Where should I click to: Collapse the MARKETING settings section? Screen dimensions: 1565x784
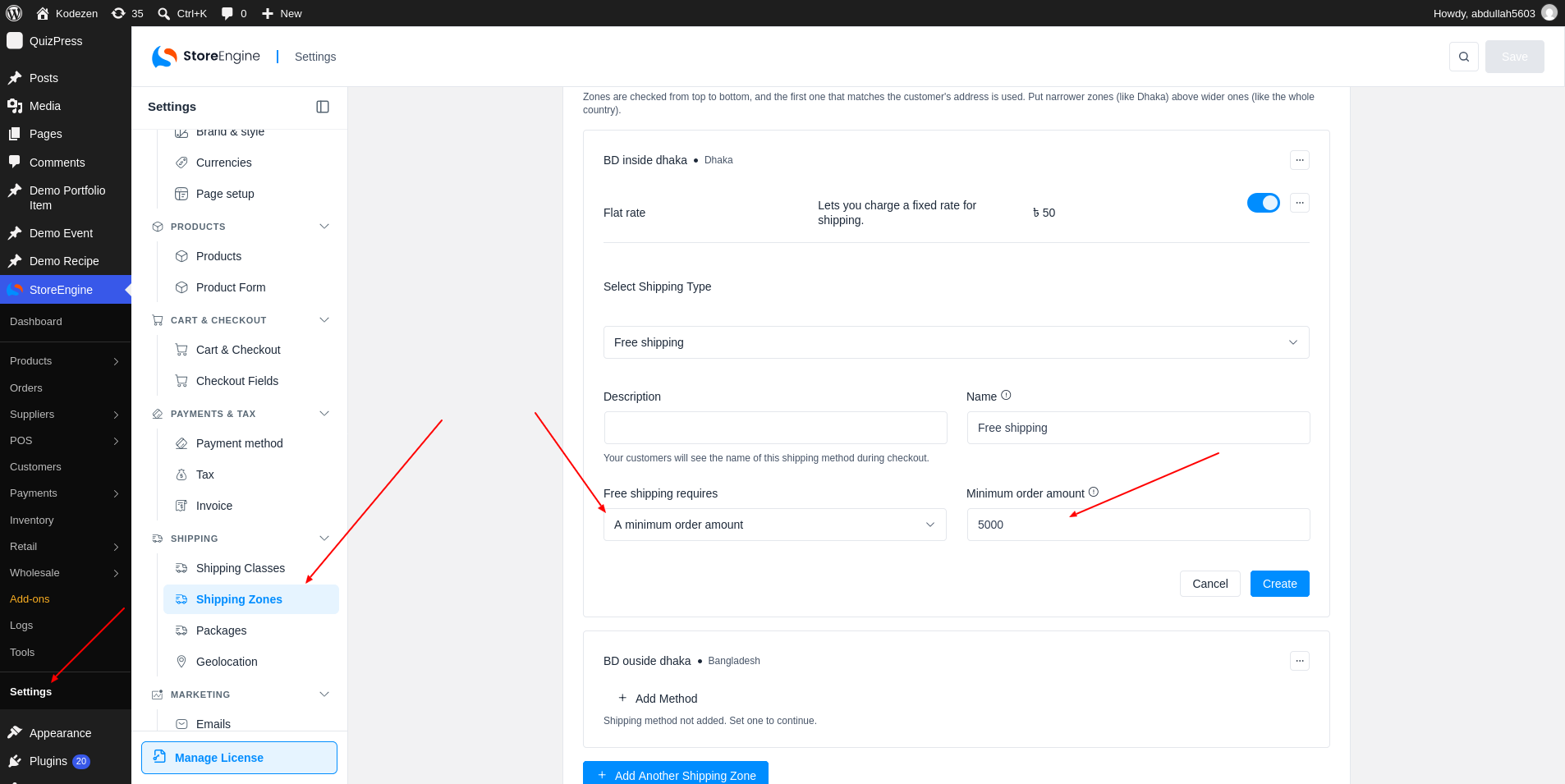point(324,695)
